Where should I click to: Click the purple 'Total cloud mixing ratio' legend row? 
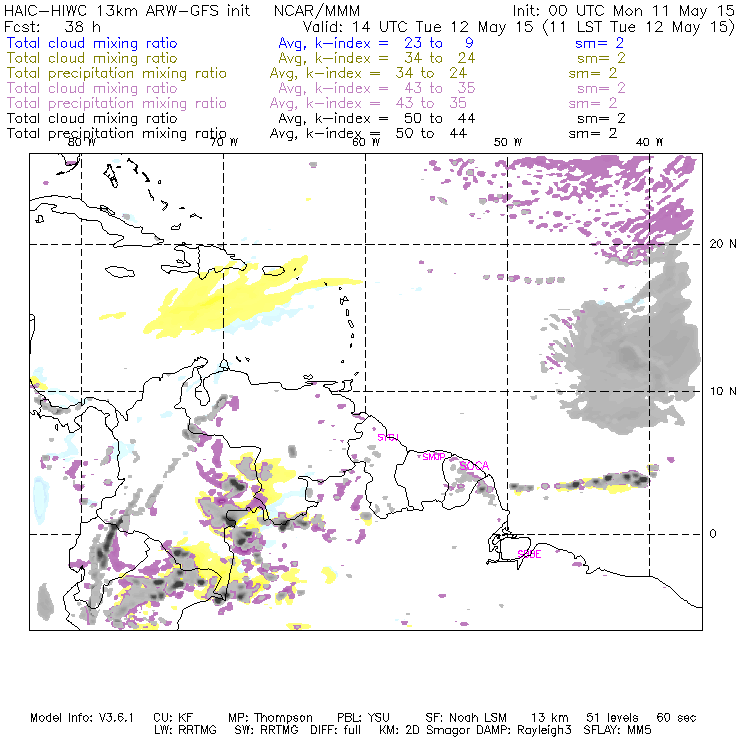316,88
